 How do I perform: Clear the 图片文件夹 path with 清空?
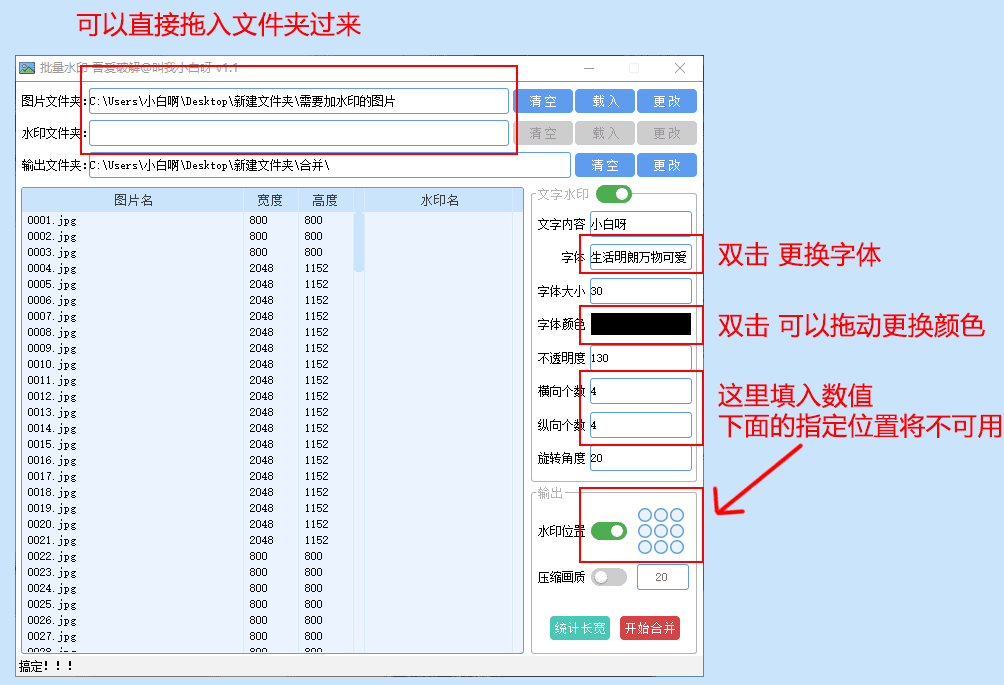543,100
